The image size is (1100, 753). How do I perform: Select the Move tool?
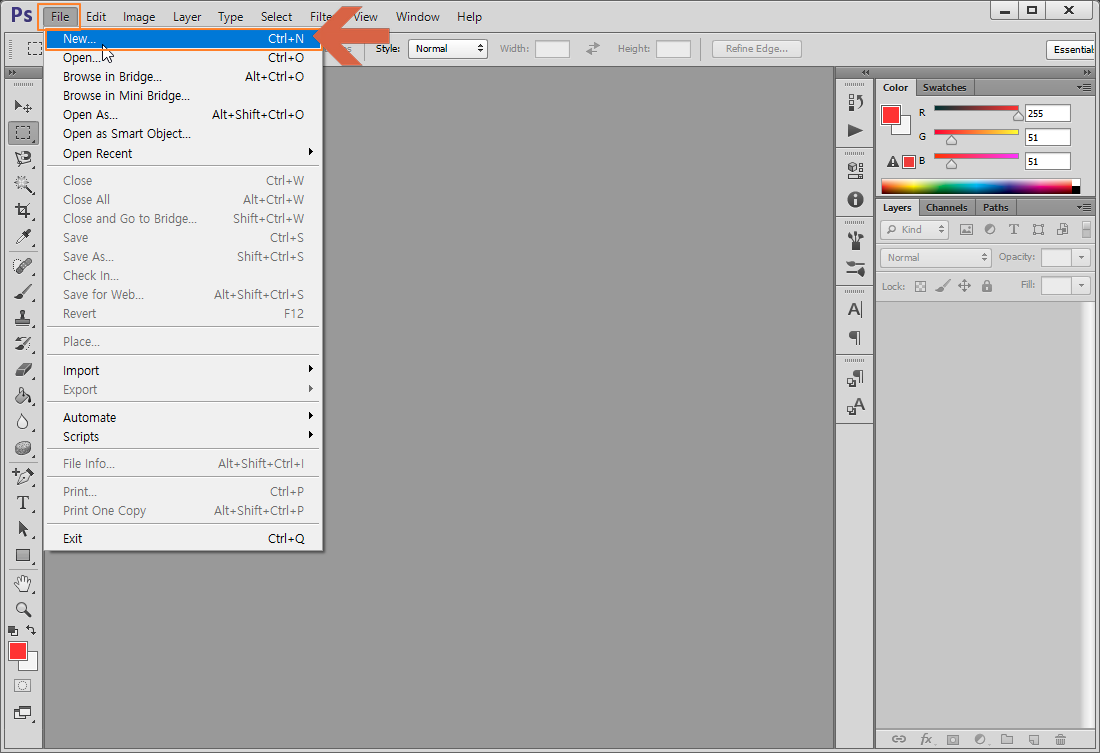click(x=23, y=106)
